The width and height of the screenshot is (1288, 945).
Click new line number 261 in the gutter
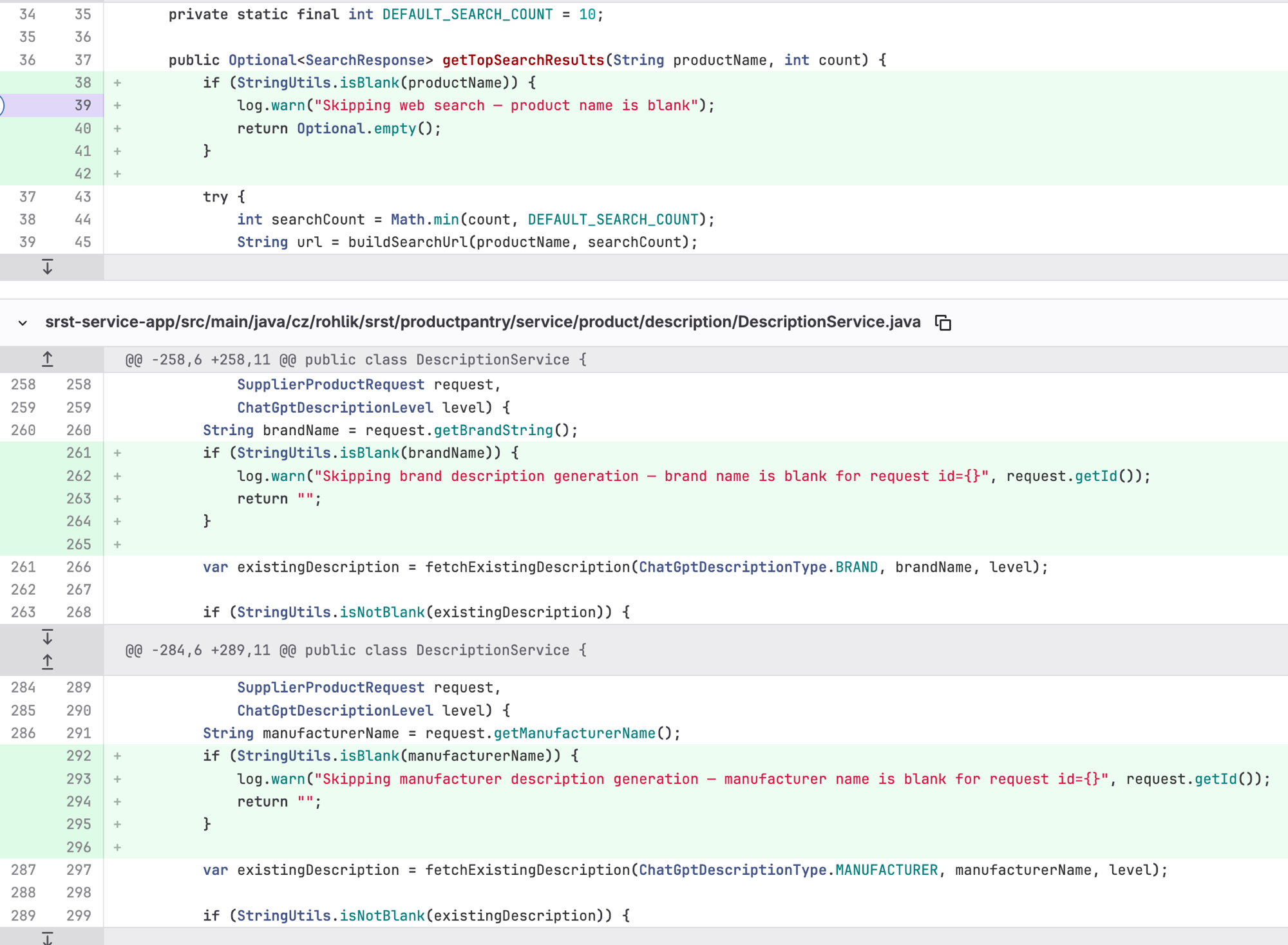point(79,453)
